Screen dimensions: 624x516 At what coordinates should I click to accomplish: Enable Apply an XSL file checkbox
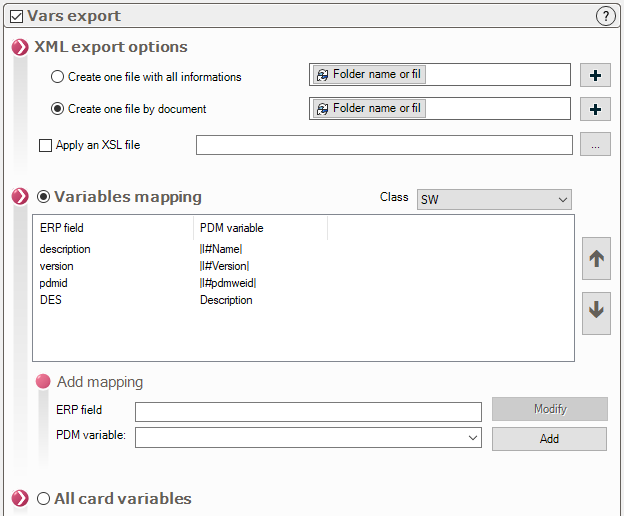pyautogui.click(x=45, y=145)
